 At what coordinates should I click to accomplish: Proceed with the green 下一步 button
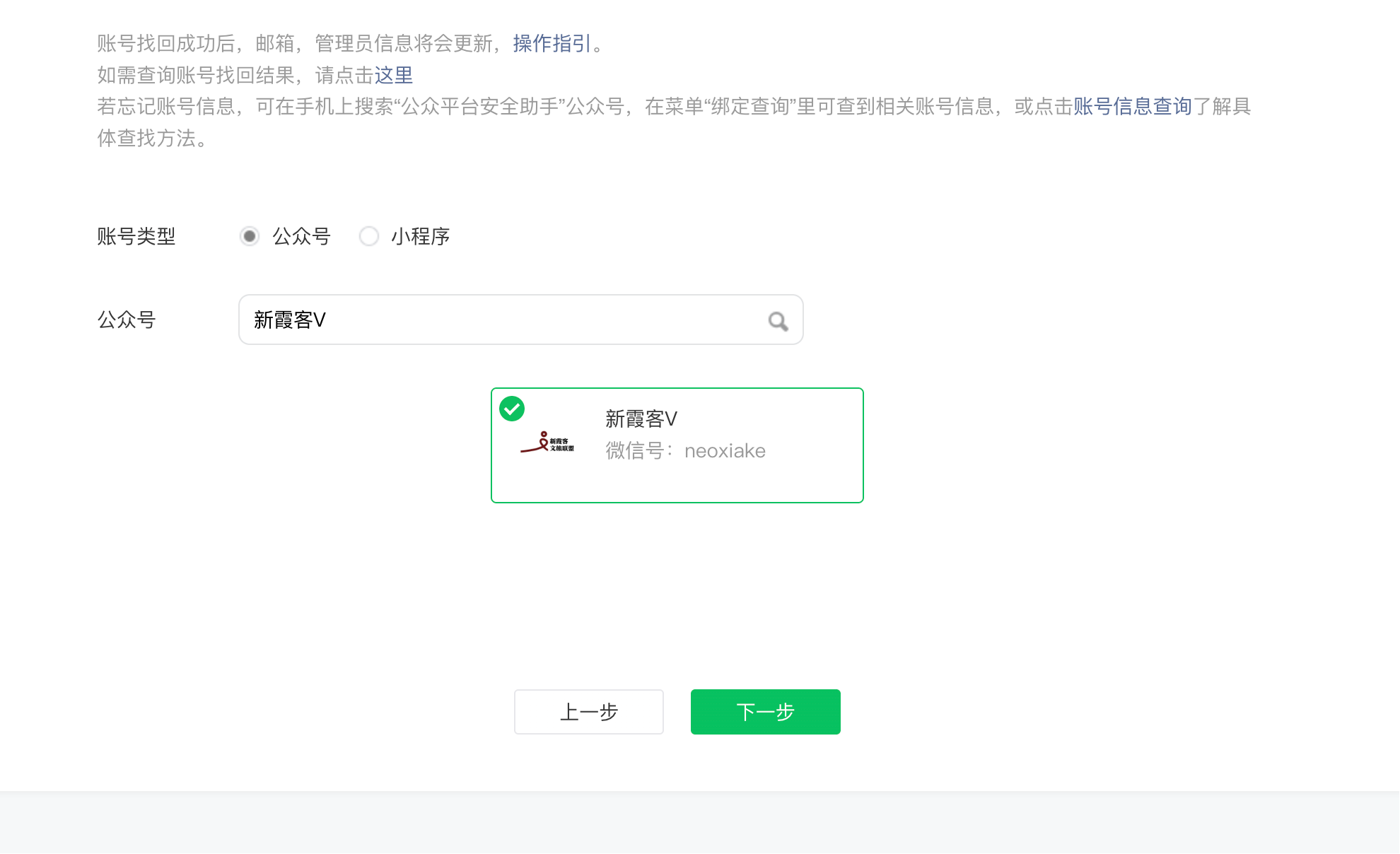tap(765, 712)
